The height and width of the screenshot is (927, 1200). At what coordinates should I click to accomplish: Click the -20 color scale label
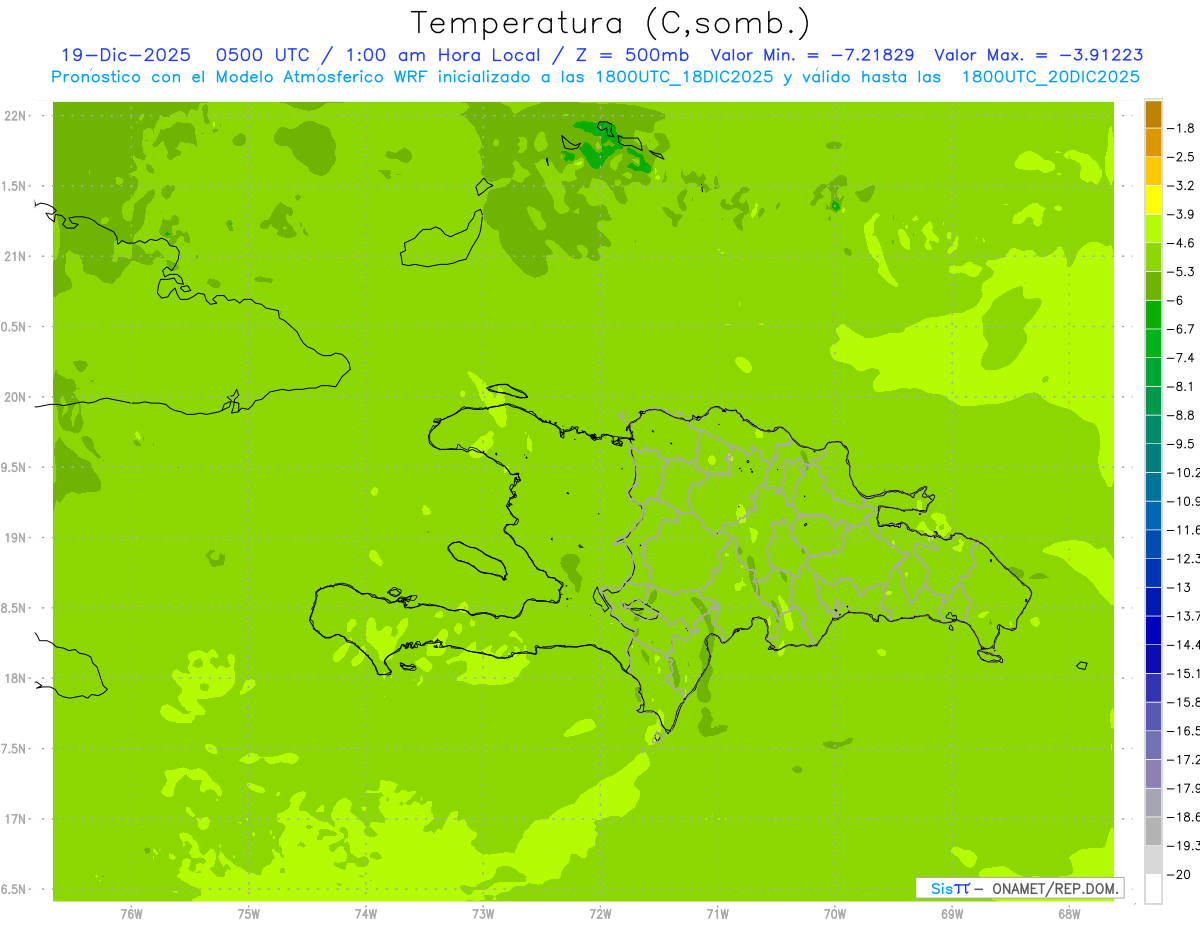(x=1179, y=874)
